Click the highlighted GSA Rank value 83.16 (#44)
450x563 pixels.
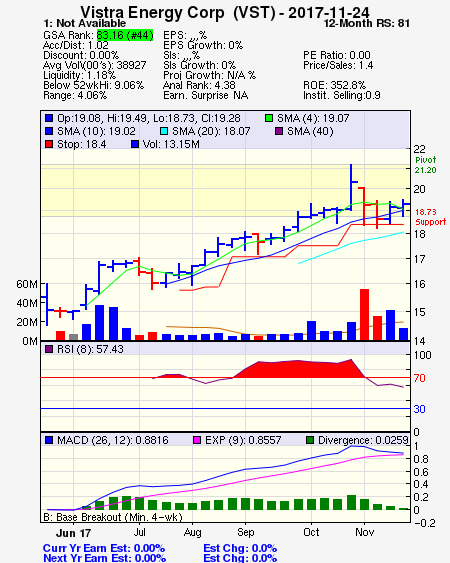pos(125,35)
